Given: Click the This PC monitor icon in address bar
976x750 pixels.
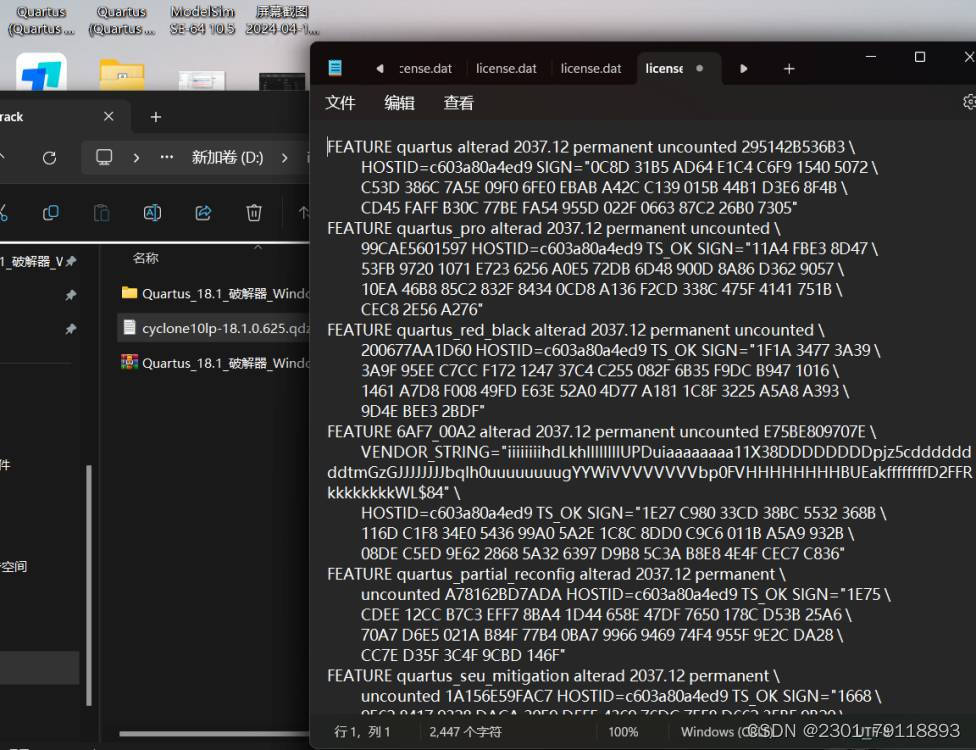Looking at the screenshot, I should point(104,157).
